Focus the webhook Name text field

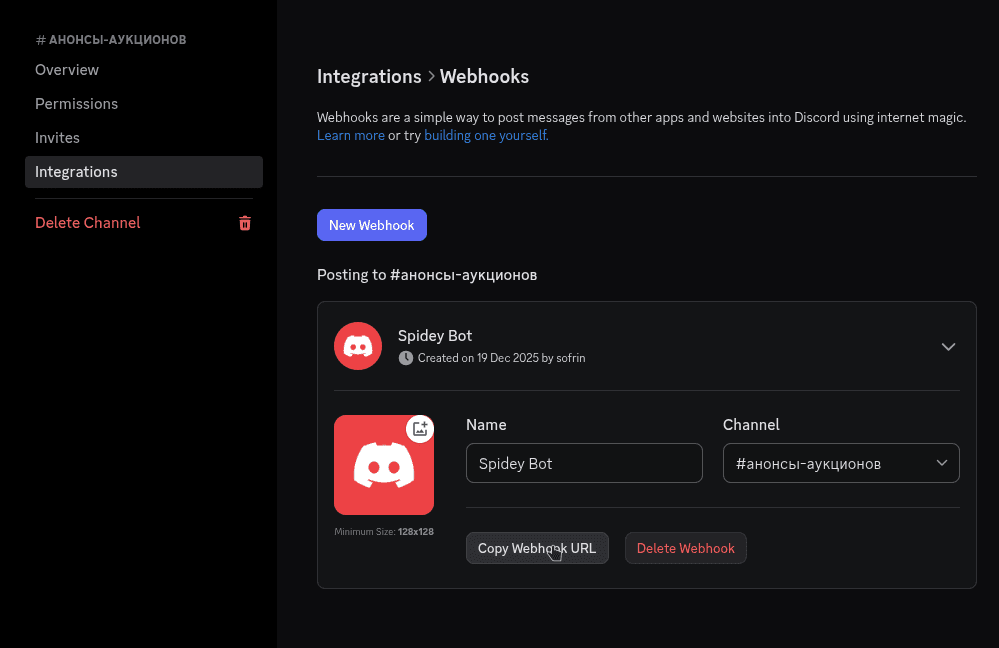pyautogui.click(x=584, y=463)
